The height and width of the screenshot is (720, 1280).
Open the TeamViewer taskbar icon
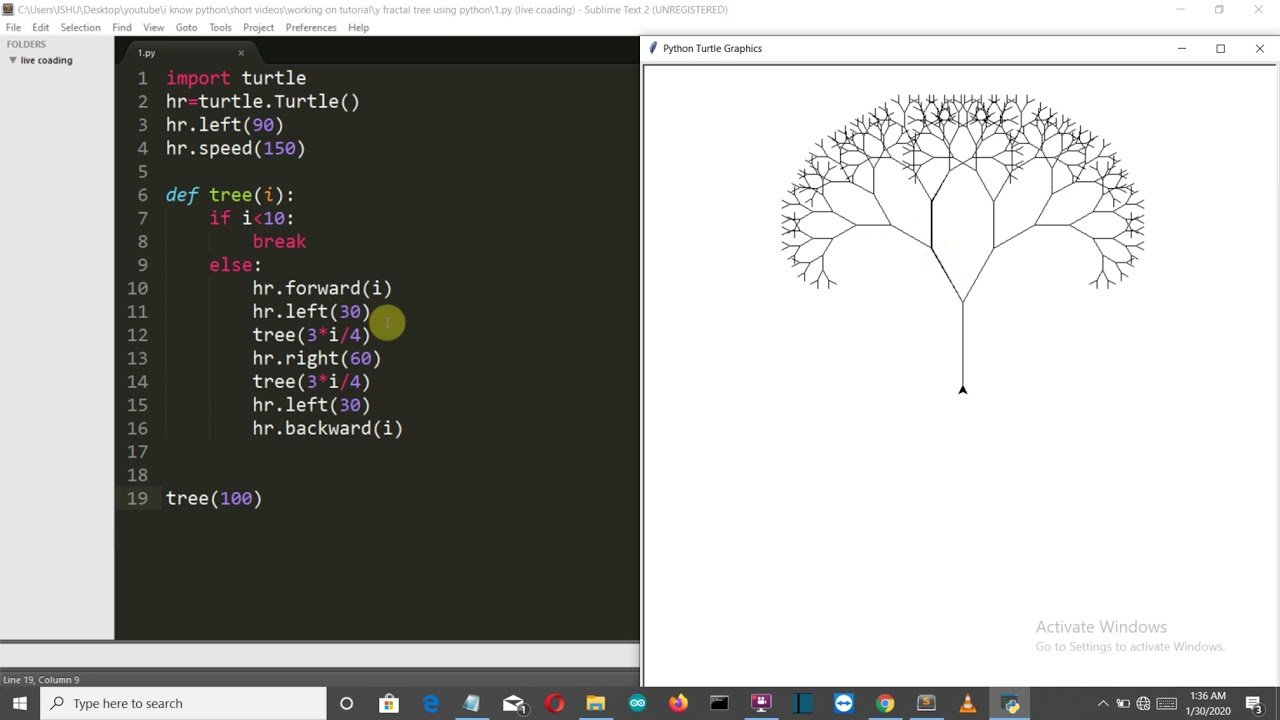click(x=843, y=703)
